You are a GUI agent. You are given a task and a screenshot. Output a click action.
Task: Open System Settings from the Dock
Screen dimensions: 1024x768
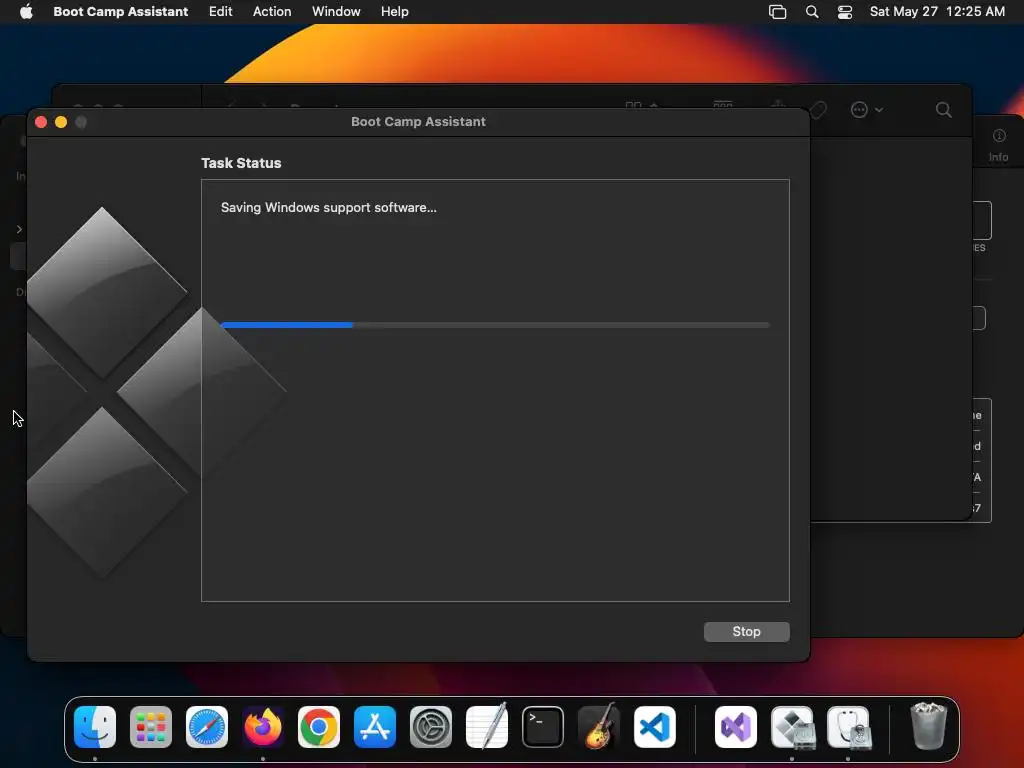431,727
